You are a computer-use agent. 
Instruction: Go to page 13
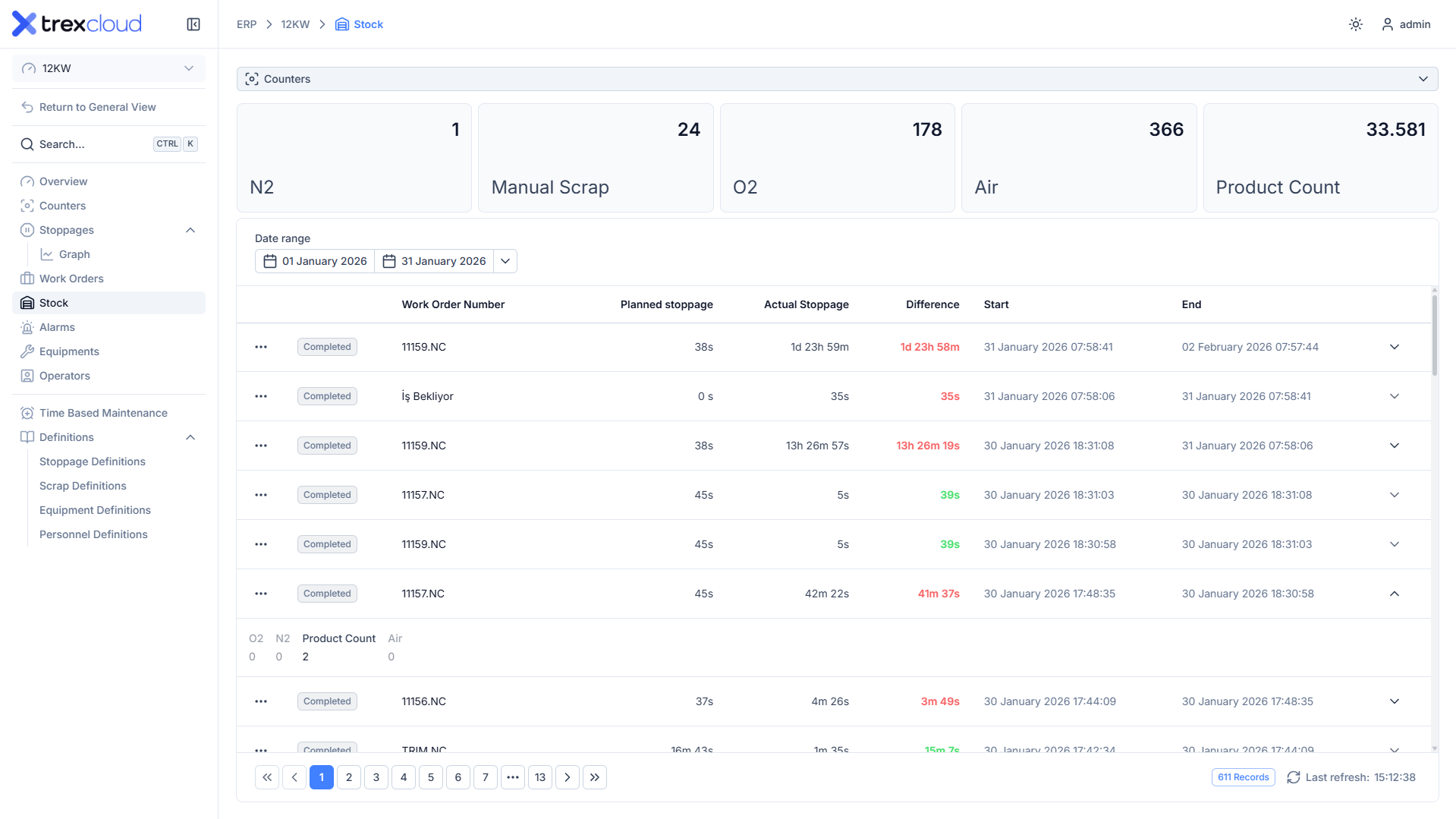[540, 777]
